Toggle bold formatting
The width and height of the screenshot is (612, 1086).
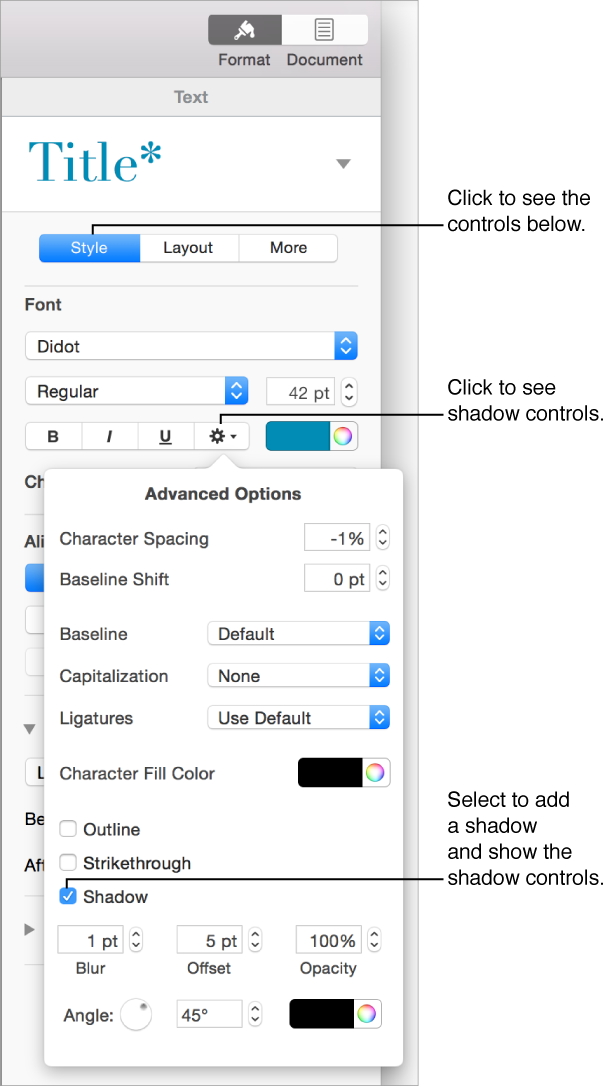pyautogui.click(x=53, y=437)
